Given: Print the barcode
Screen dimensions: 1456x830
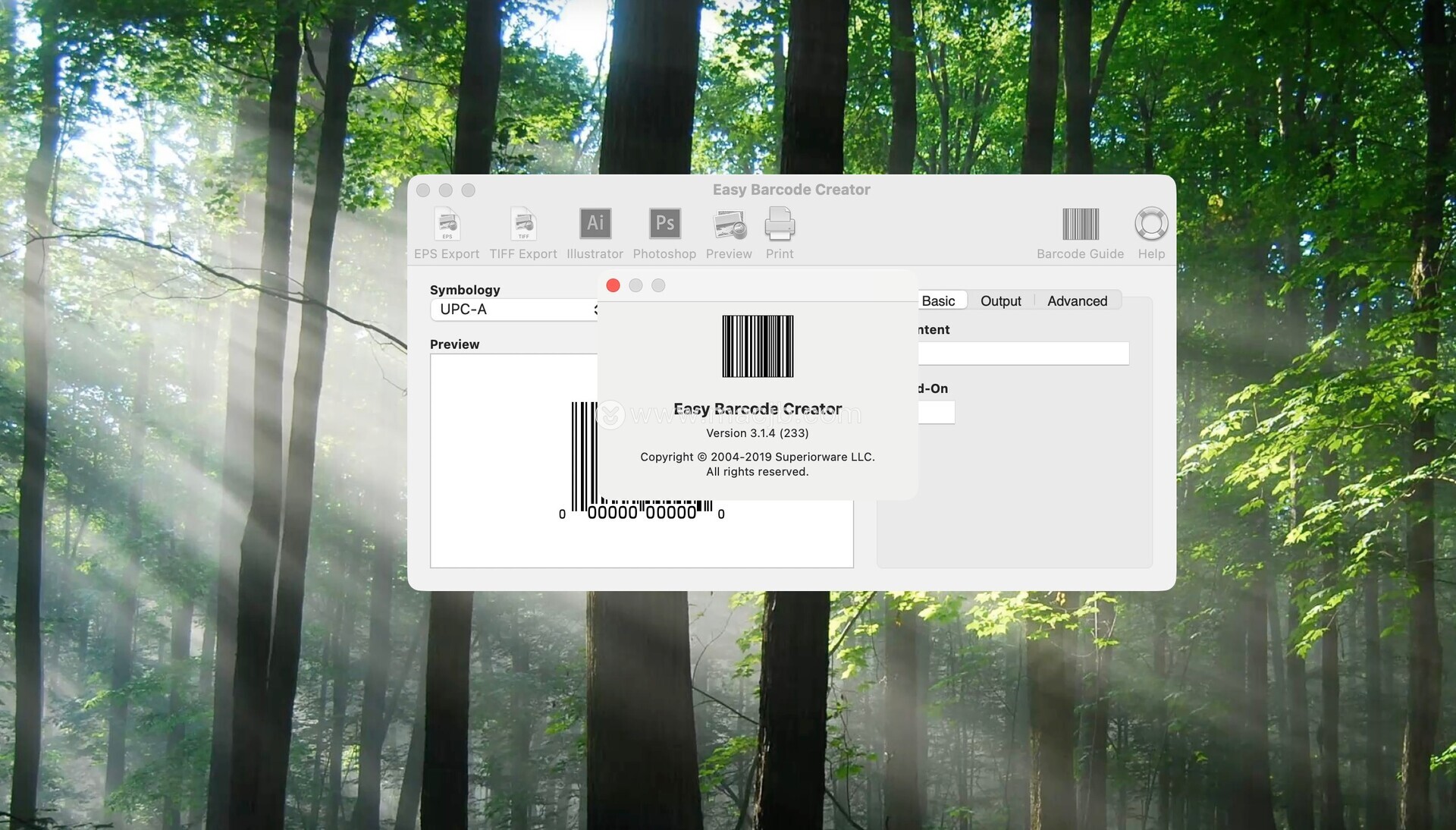Looking at the screenshot, I should point(779,225).
